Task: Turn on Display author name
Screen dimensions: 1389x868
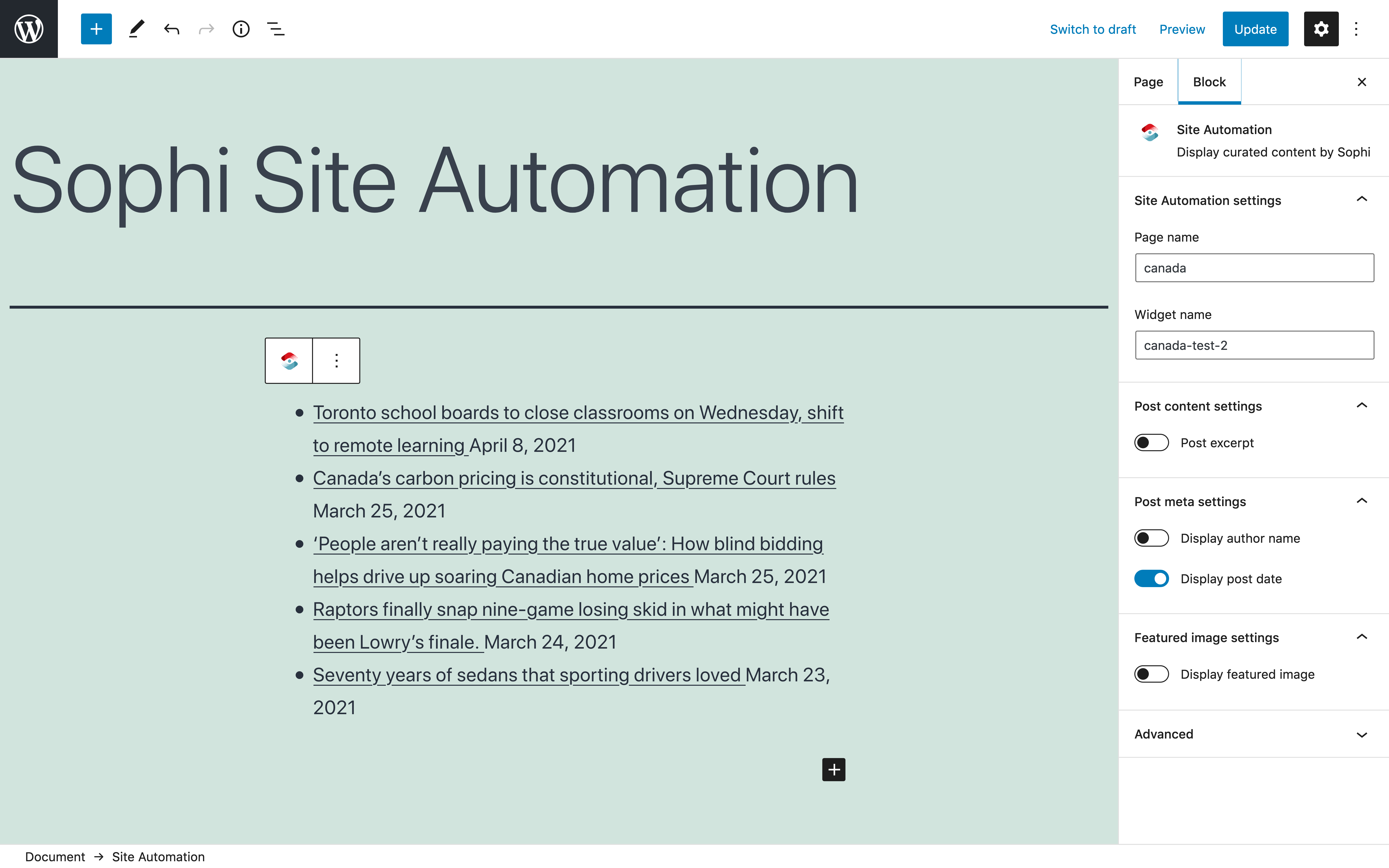Action: coord(1151,538)
